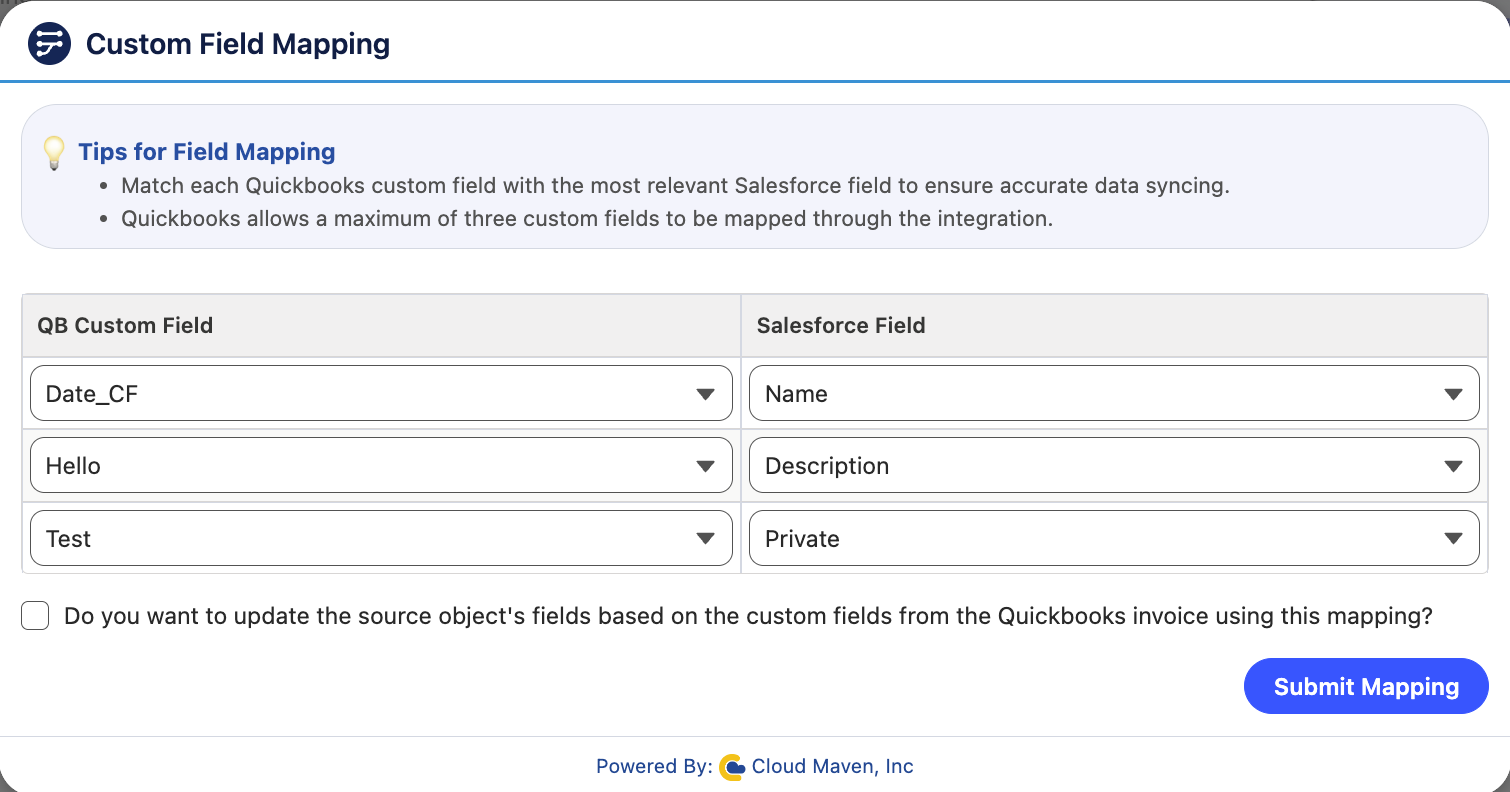Open the Private Salesforce field dropdown
This screenshot has height=792, width=1510.
(x=1114, y=539)
